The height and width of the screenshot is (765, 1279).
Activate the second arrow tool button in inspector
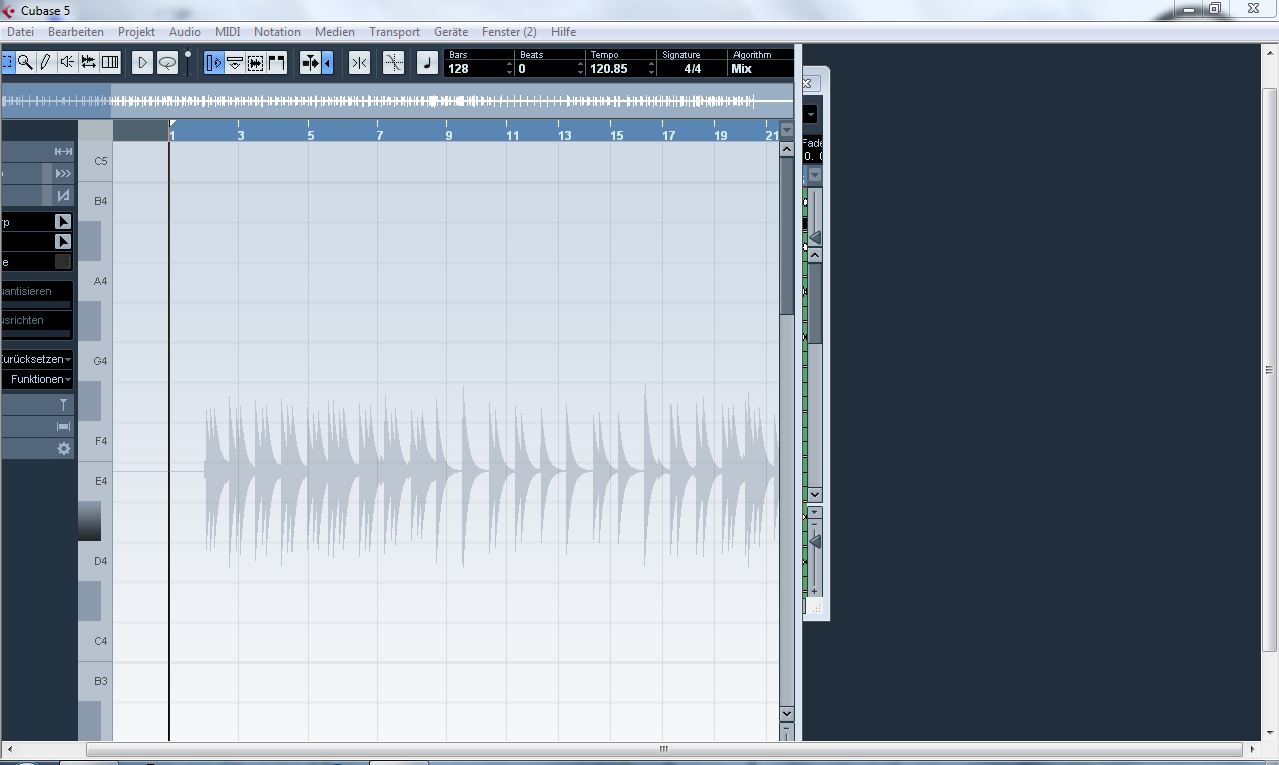click(x=63, y=241)
